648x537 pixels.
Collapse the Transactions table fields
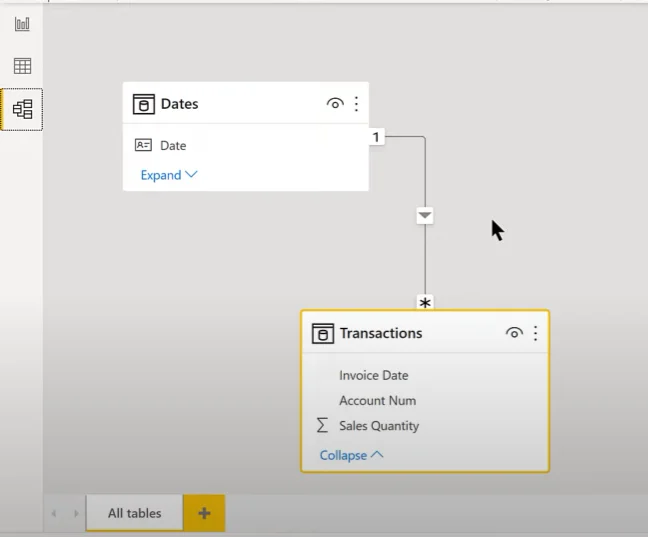pyautogui.click(x=351, y=455)
